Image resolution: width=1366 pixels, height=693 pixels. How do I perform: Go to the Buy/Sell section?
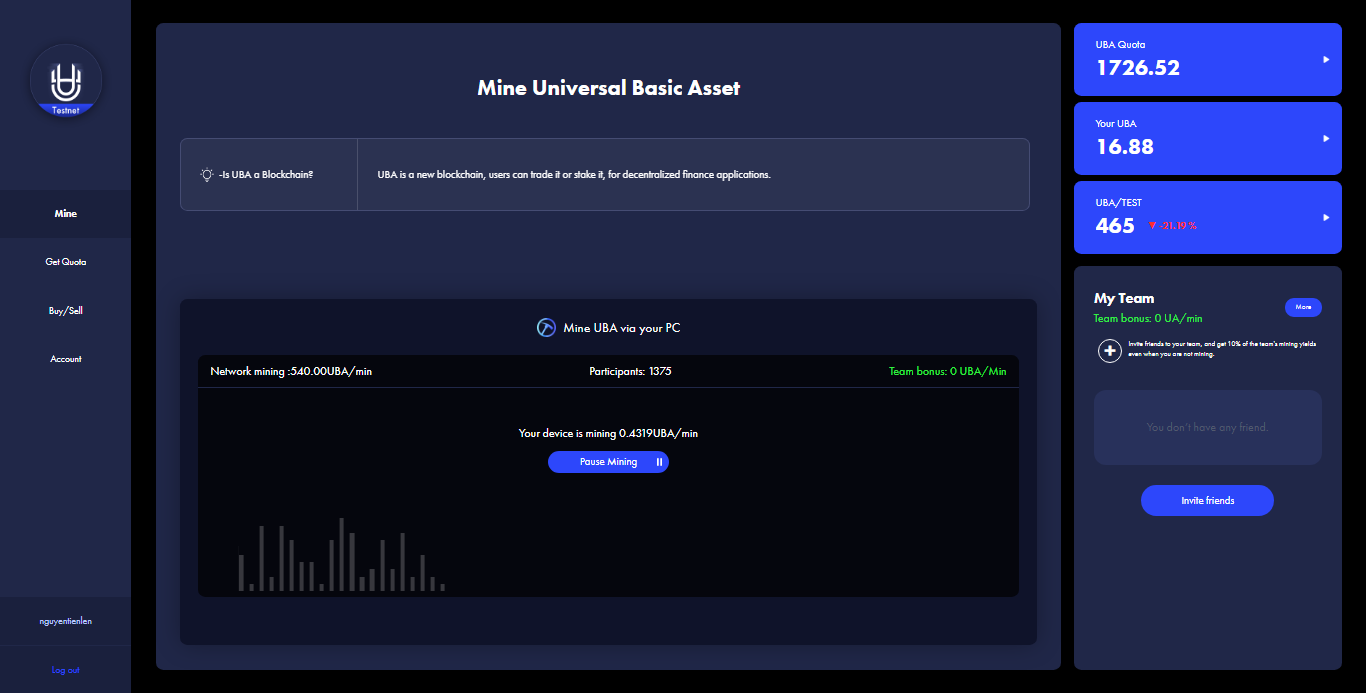click(x=65, y=311)
